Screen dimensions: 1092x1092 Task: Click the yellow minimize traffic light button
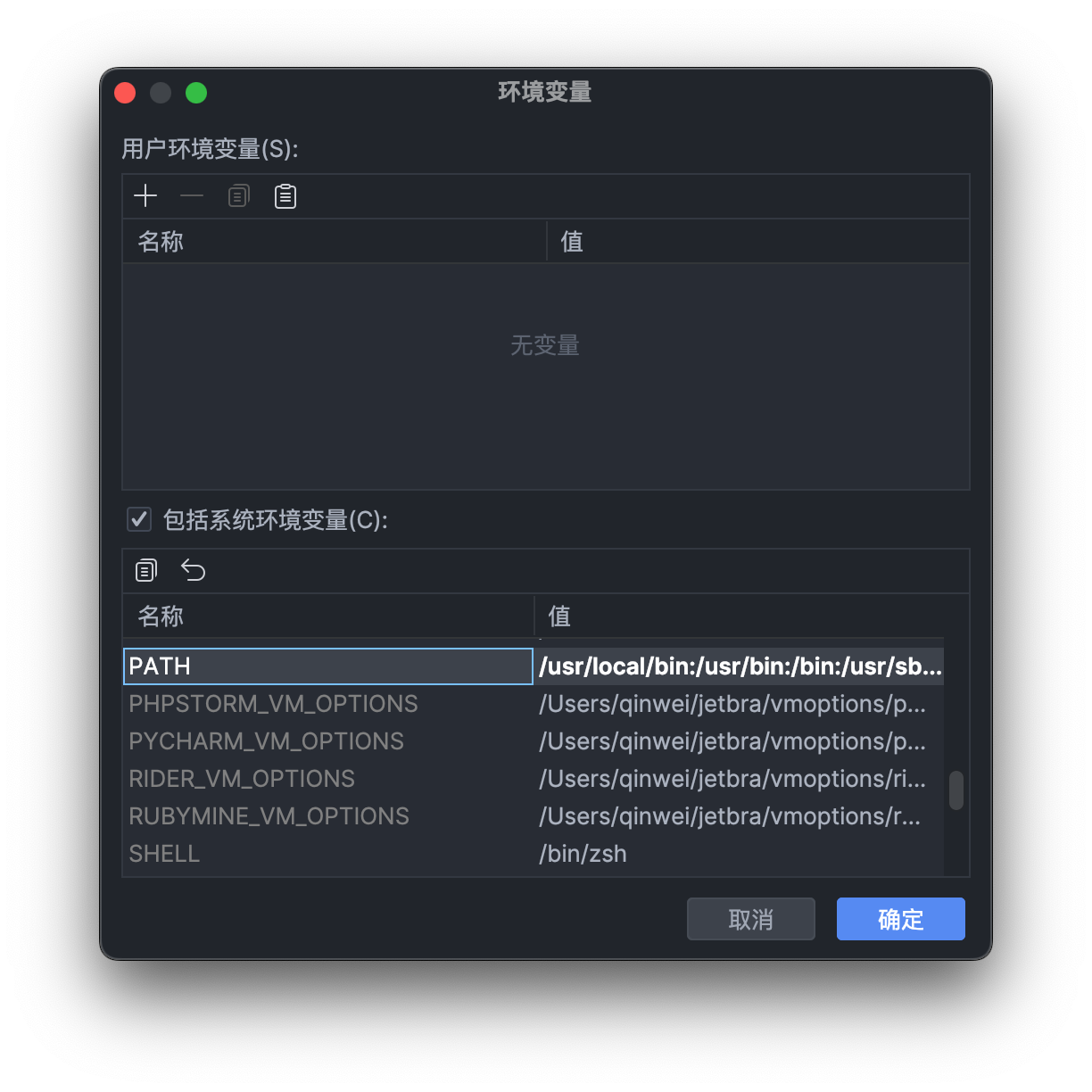click(x=161, y=93)
